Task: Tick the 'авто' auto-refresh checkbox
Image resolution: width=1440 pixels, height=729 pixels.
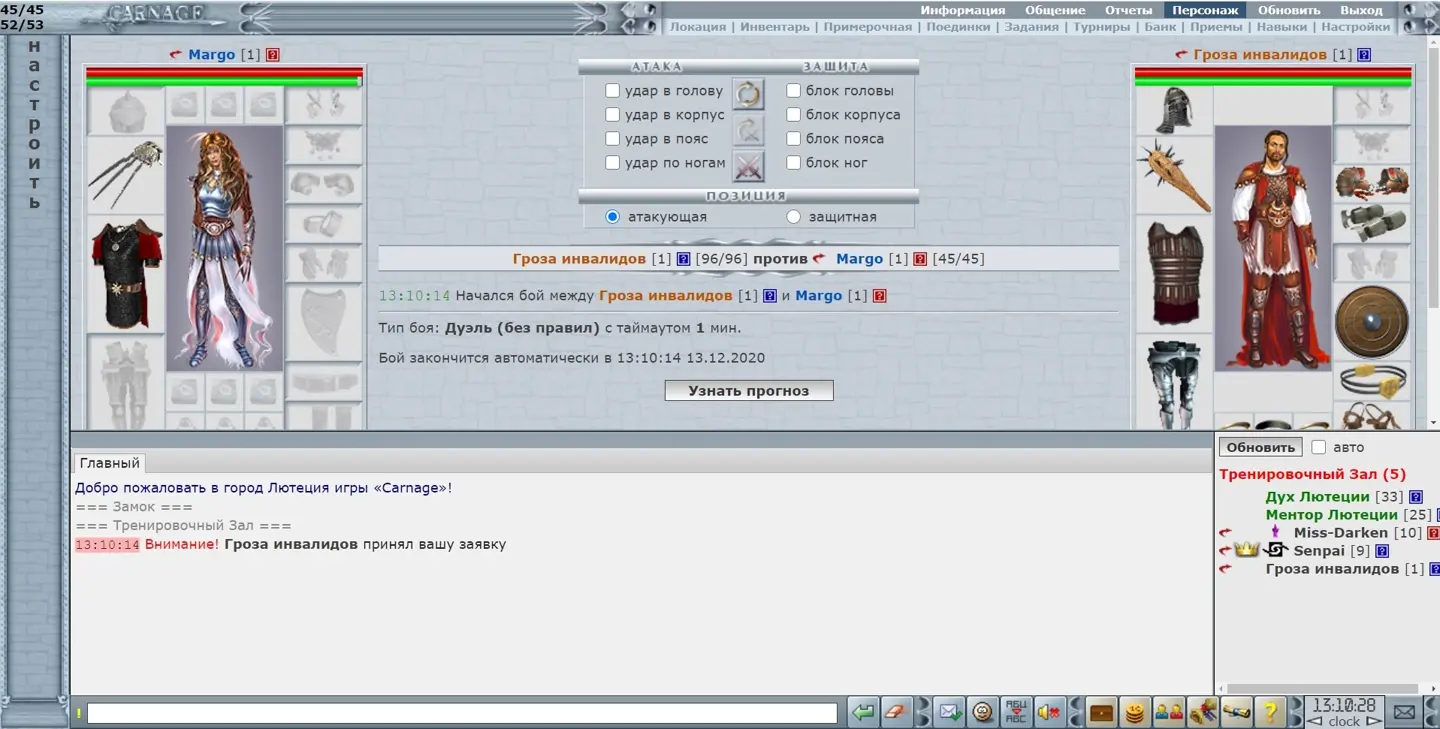Action: (1319, 447)
